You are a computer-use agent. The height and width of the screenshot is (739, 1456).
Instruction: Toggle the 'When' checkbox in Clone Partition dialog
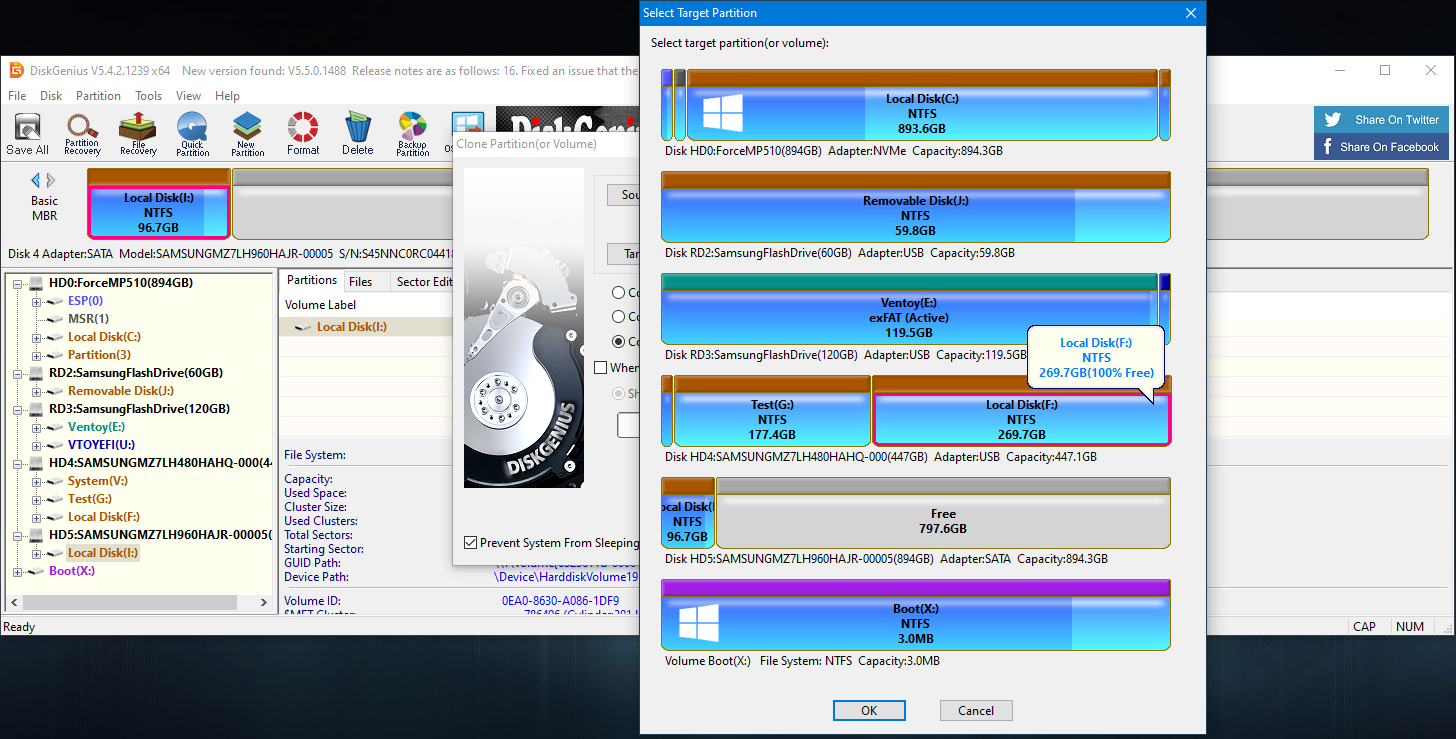601,368
